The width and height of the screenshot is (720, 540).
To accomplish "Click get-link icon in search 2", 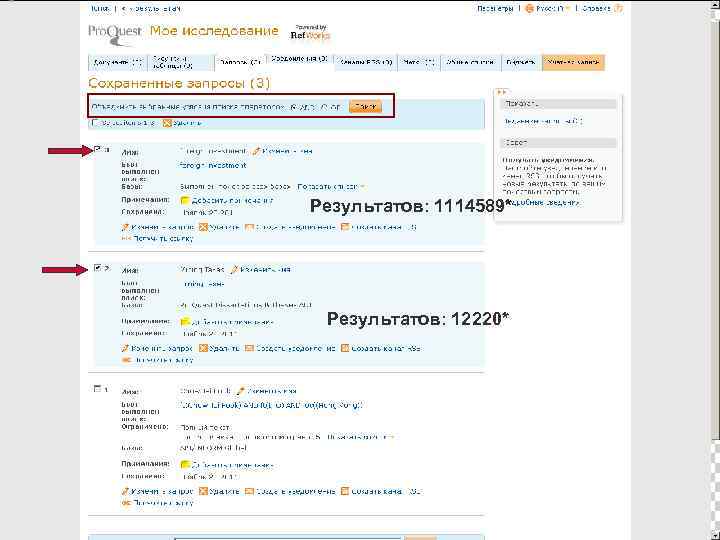I will (x=126, y=360).
